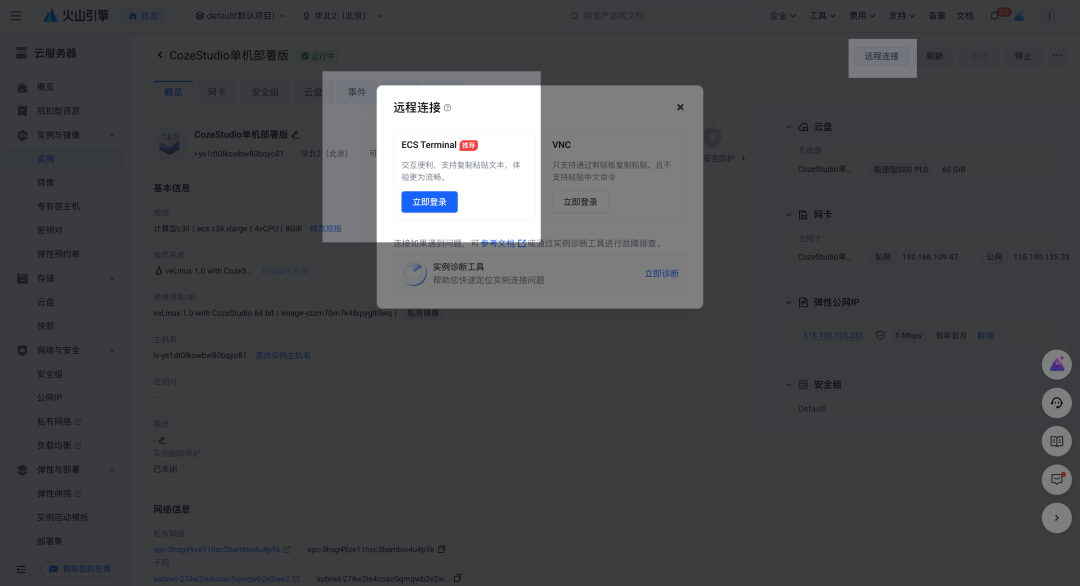
Task: Click the 更改实例主机名 link
Action: [x=283, y=355]
